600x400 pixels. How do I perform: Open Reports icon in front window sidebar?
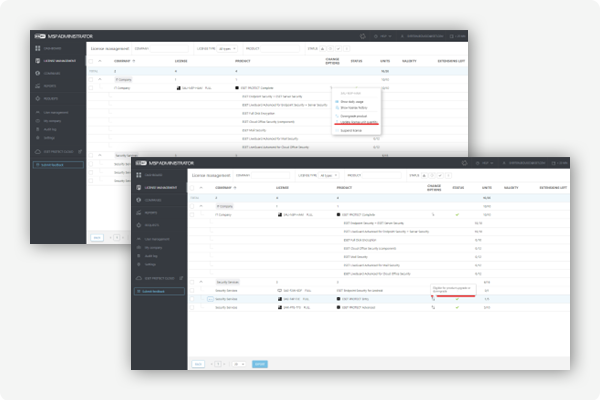coord(139,213)
